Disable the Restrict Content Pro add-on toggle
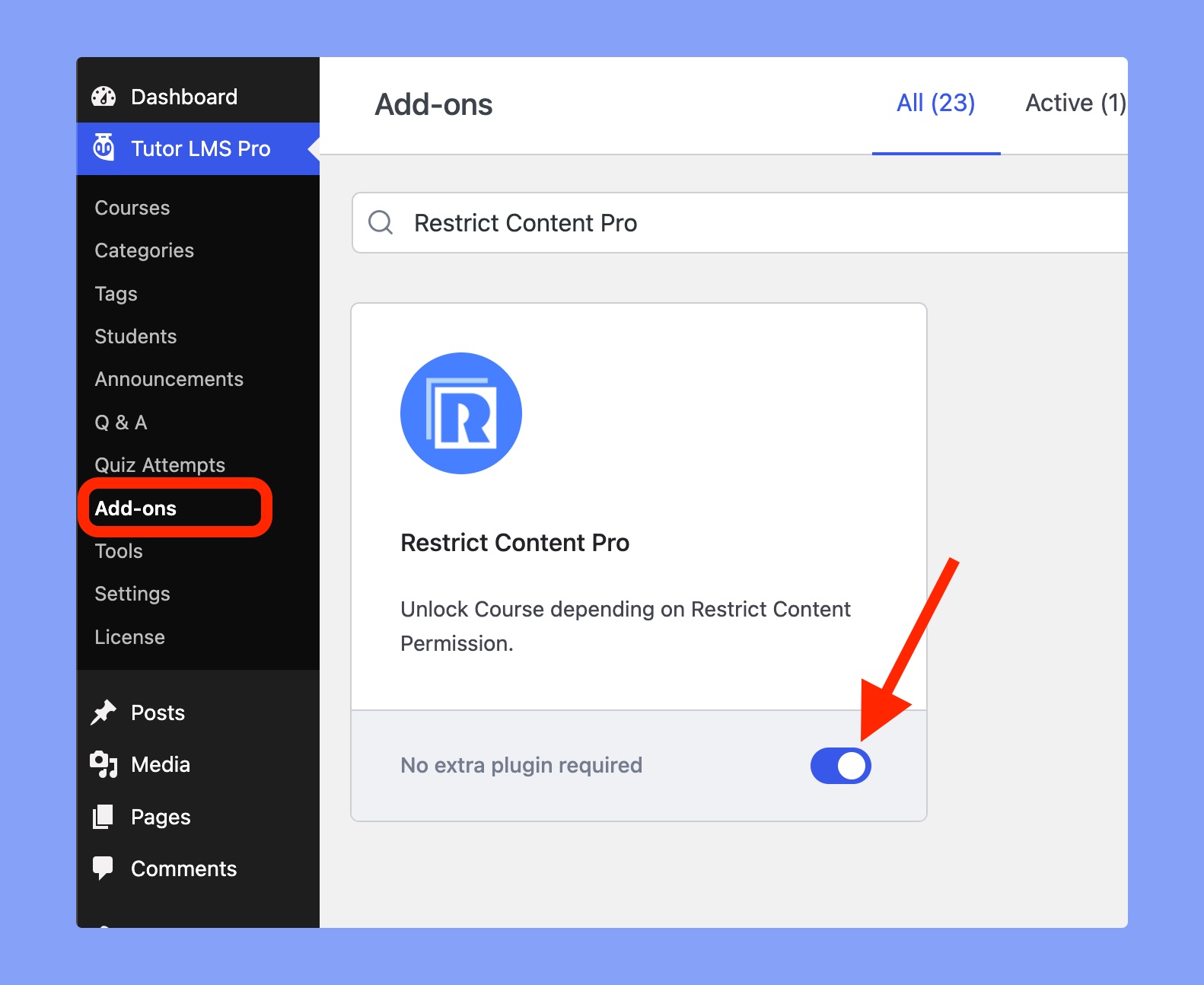The image size is (1204, 985). pyautogui.click(x=841, y=766)
